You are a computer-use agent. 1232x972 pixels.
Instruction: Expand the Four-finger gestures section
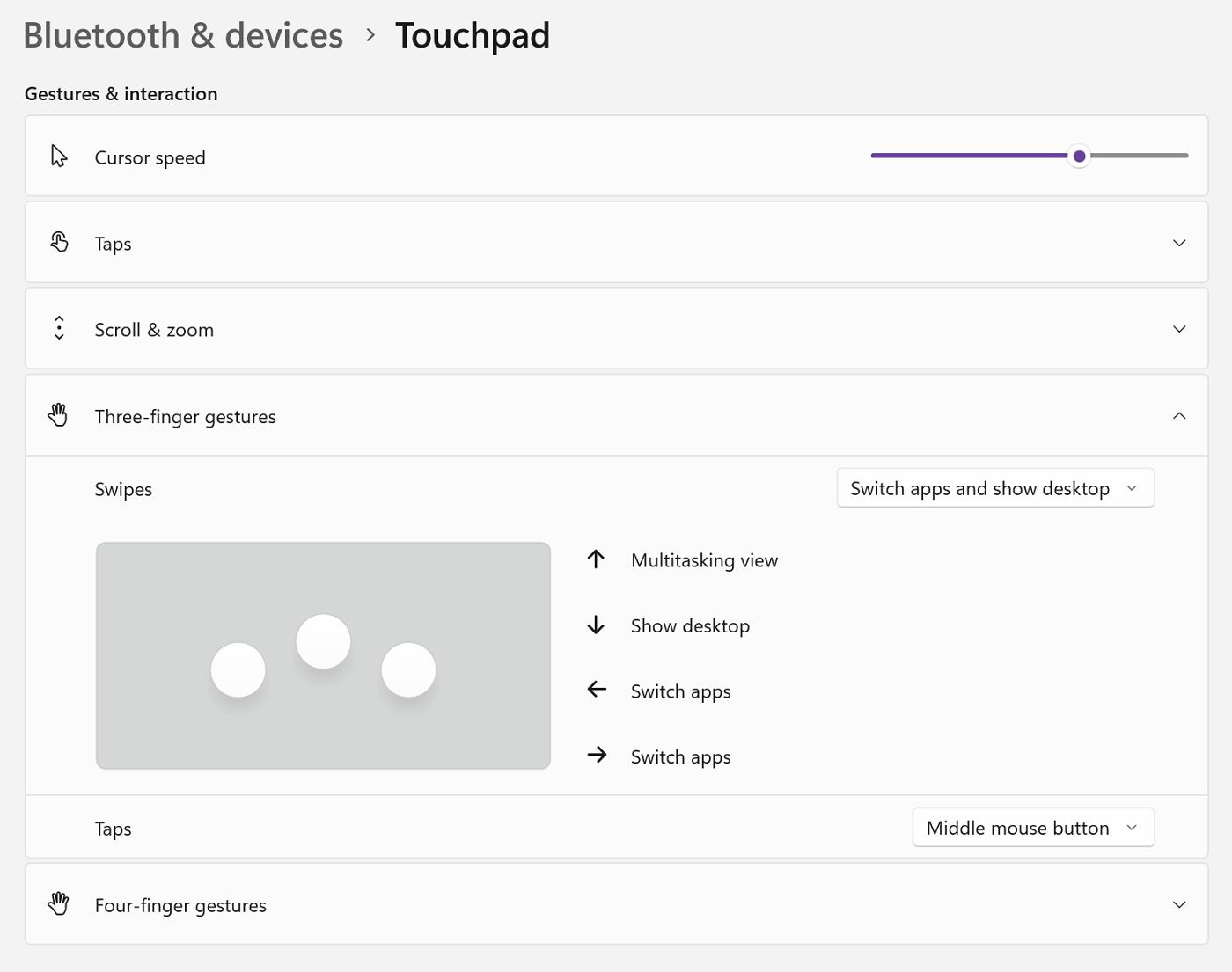(x=1179, y=903)
